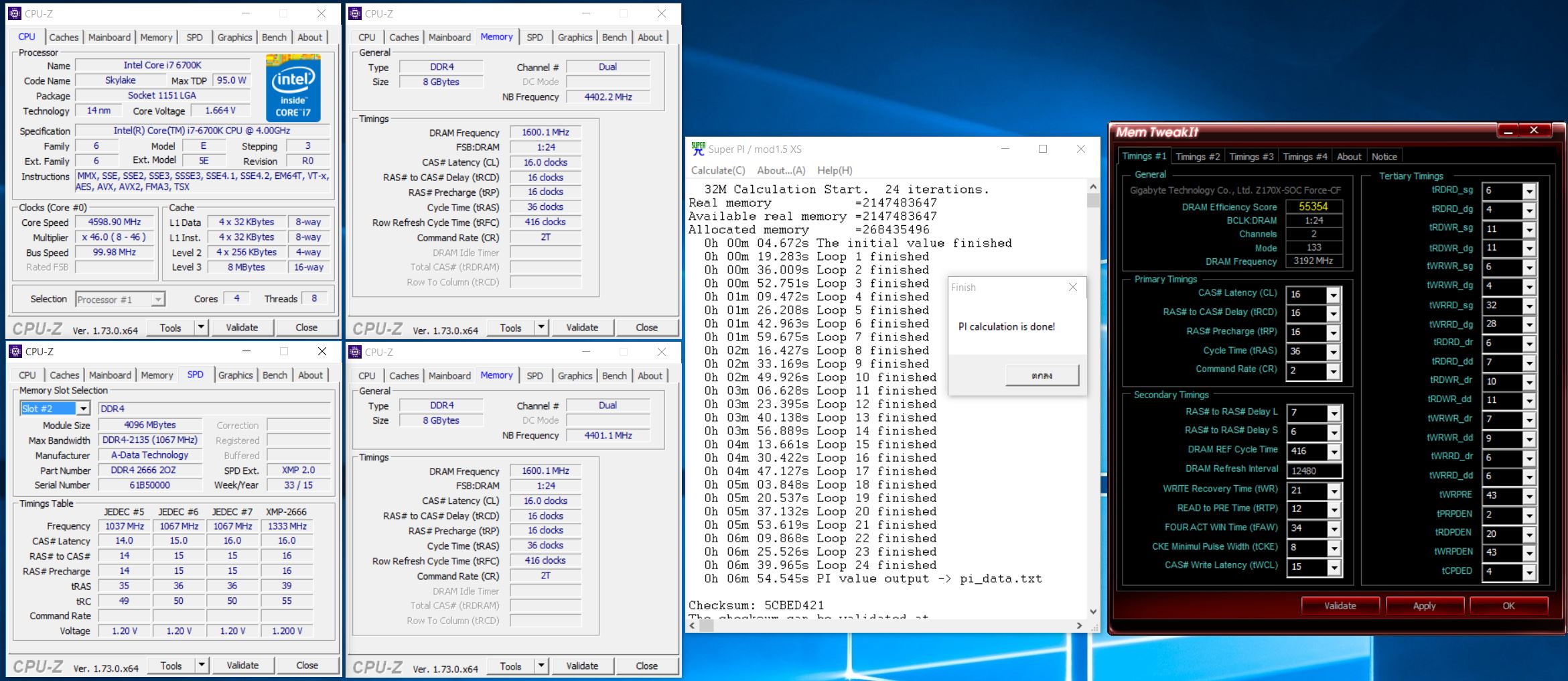The image size is (1568, 681).
Task: Click the Checksum: 5CBED421 line
Action: pyautogui.click(x=757, y=605)
